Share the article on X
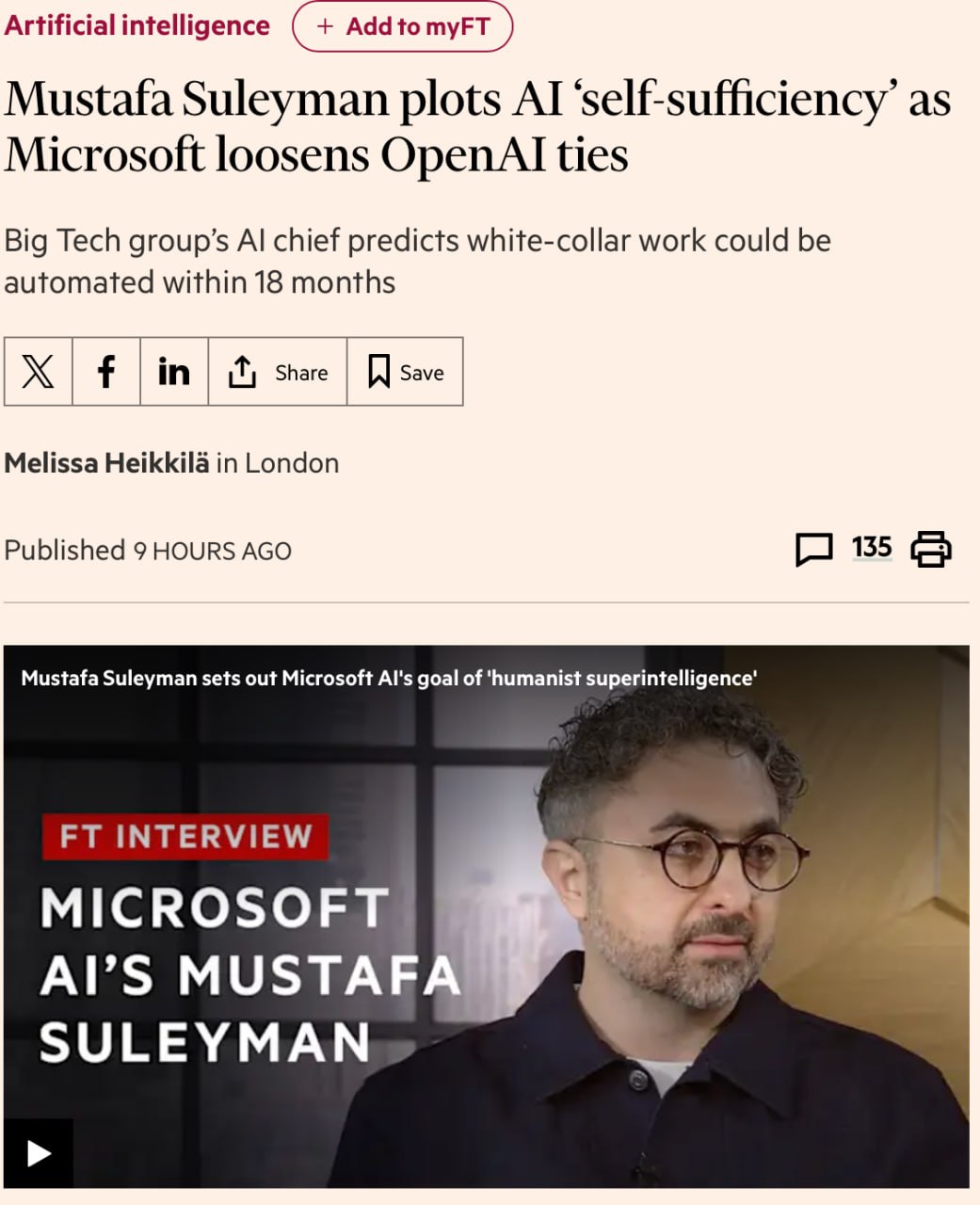The width and height of the screenshot is (980, 1205). pyautogui.click(x=38, y=372)
